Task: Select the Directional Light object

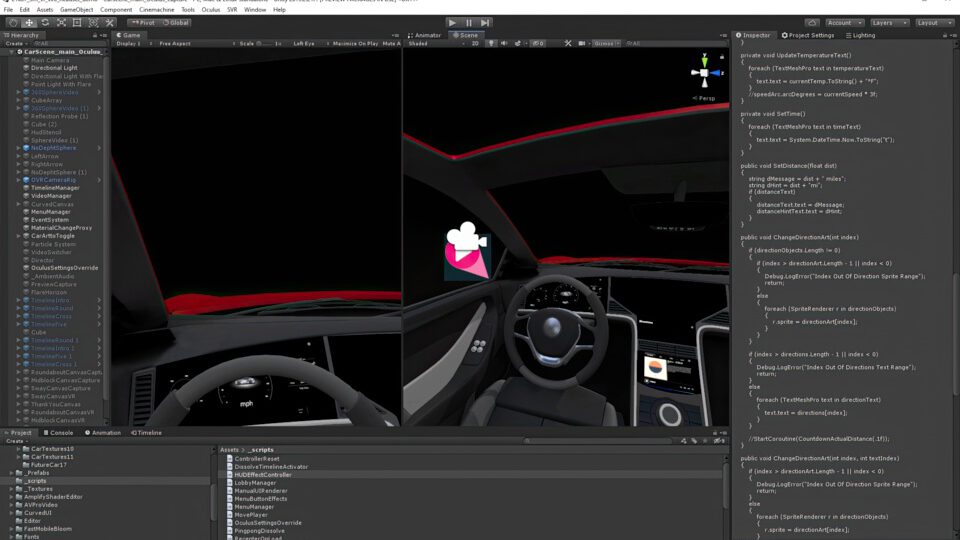Action: click(x=54, y=68)
